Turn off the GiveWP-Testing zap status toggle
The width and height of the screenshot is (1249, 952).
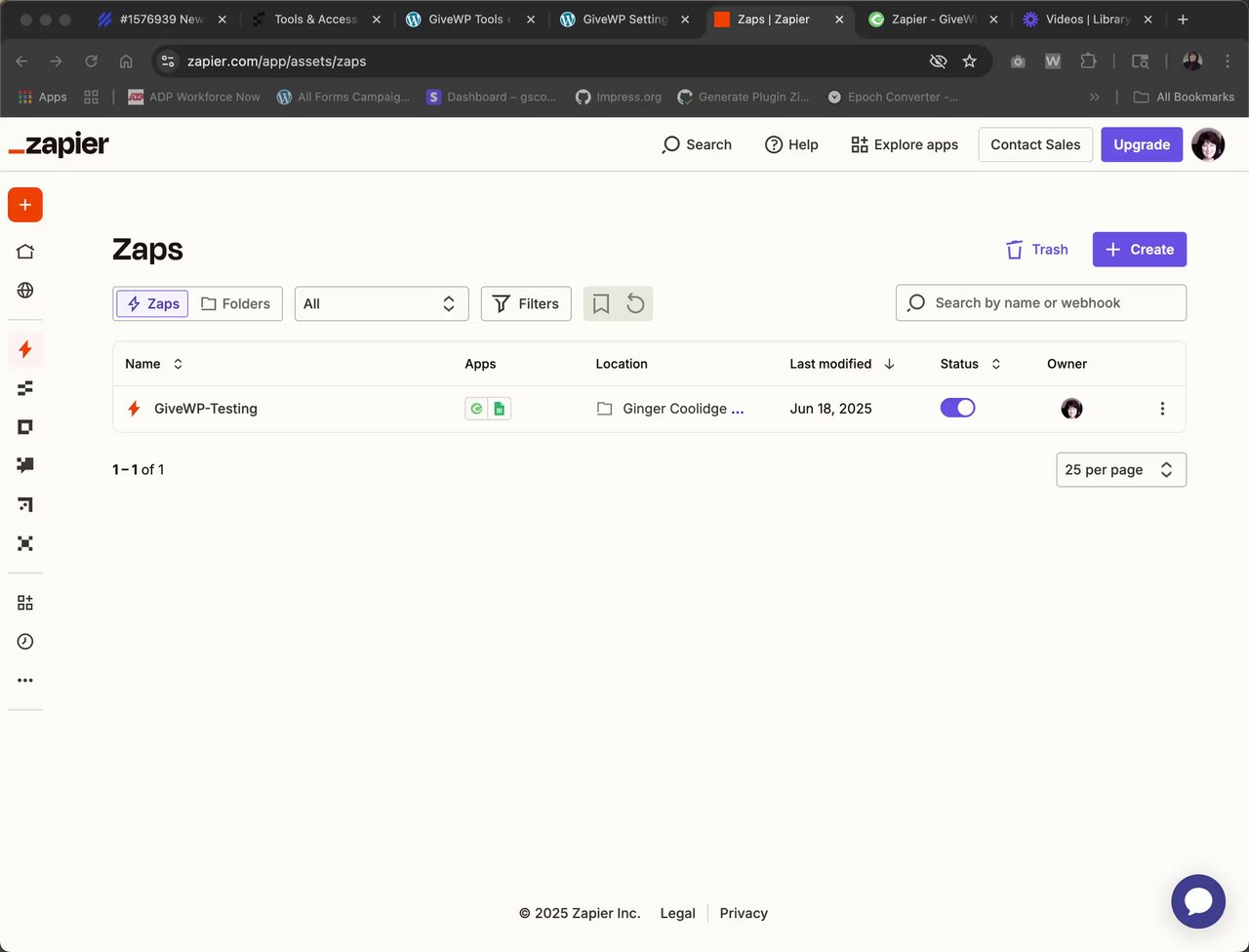tap(957, 408)
